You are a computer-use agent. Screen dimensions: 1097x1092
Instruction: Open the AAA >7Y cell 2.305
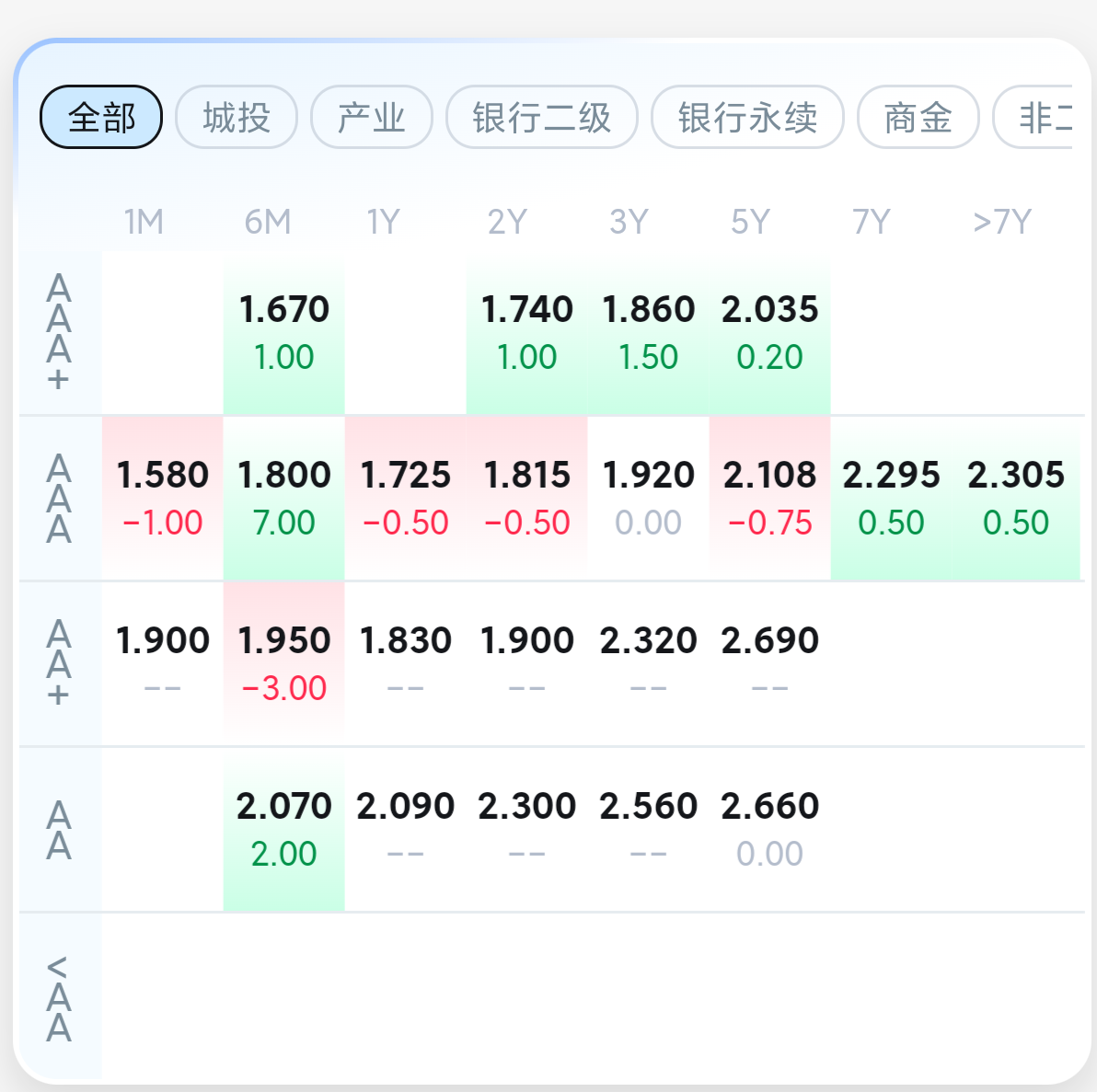[x=1015, y=499]
